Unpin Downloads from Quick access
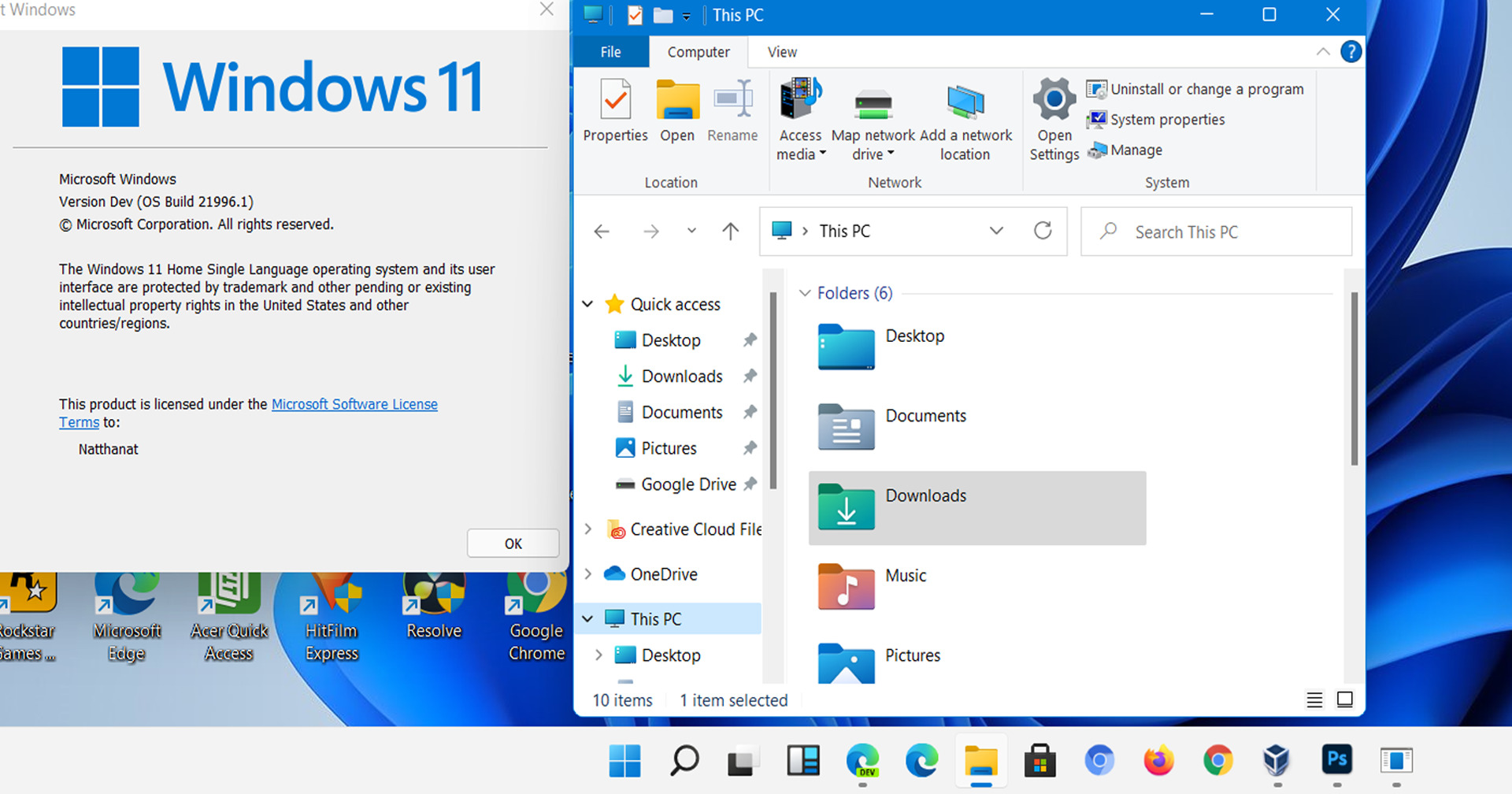The width and height of the screenshot is (1512, 794). point(750,377)
